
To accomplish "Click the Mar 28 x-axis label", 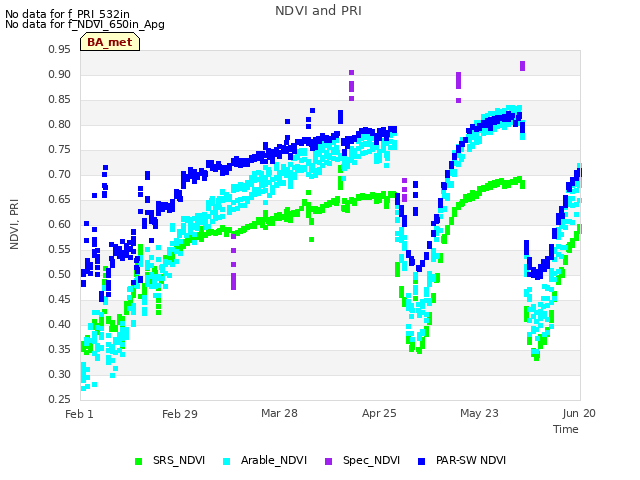I will tap(279, 413).
